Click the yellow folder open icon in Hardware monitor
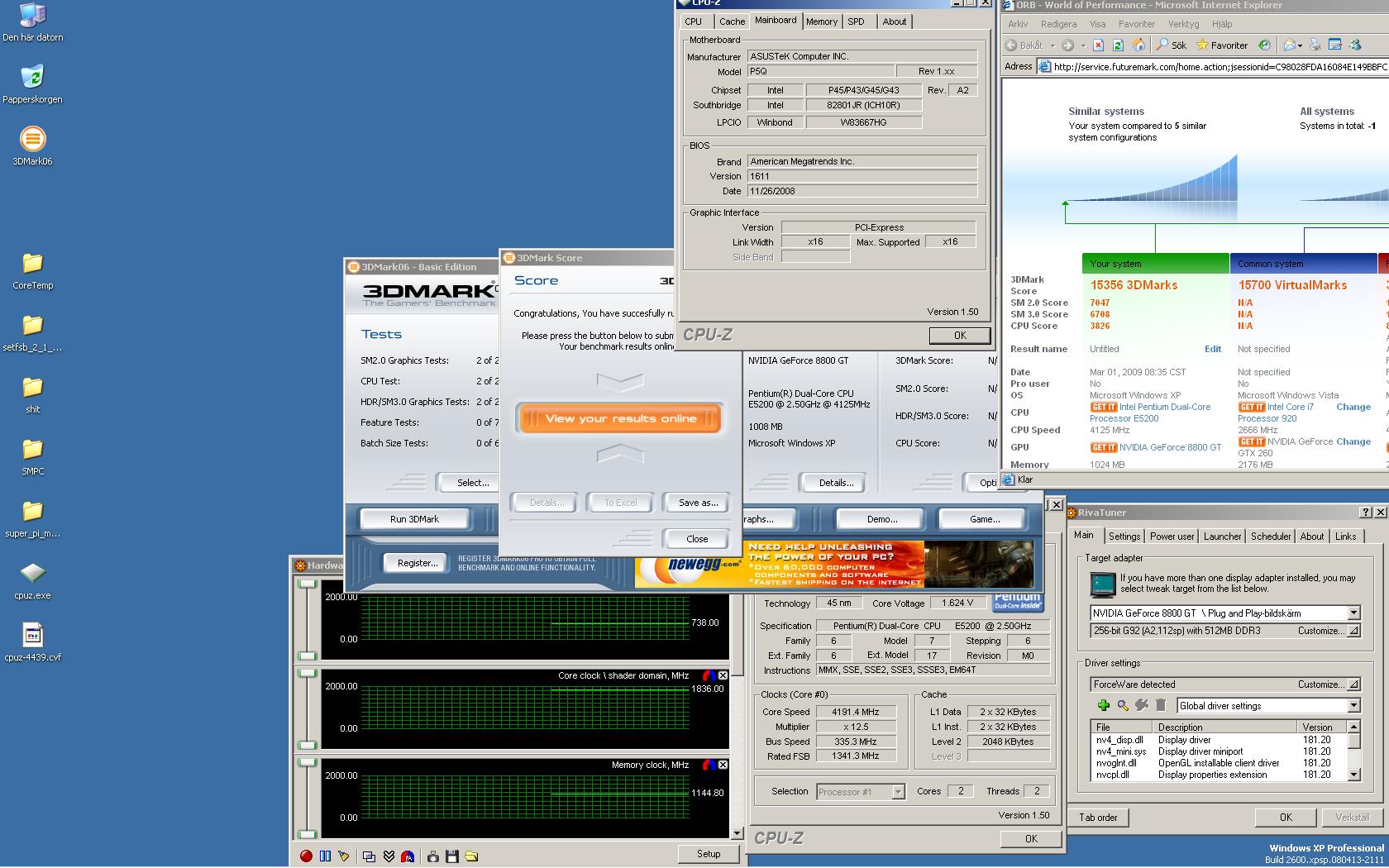 pos(471,856)
